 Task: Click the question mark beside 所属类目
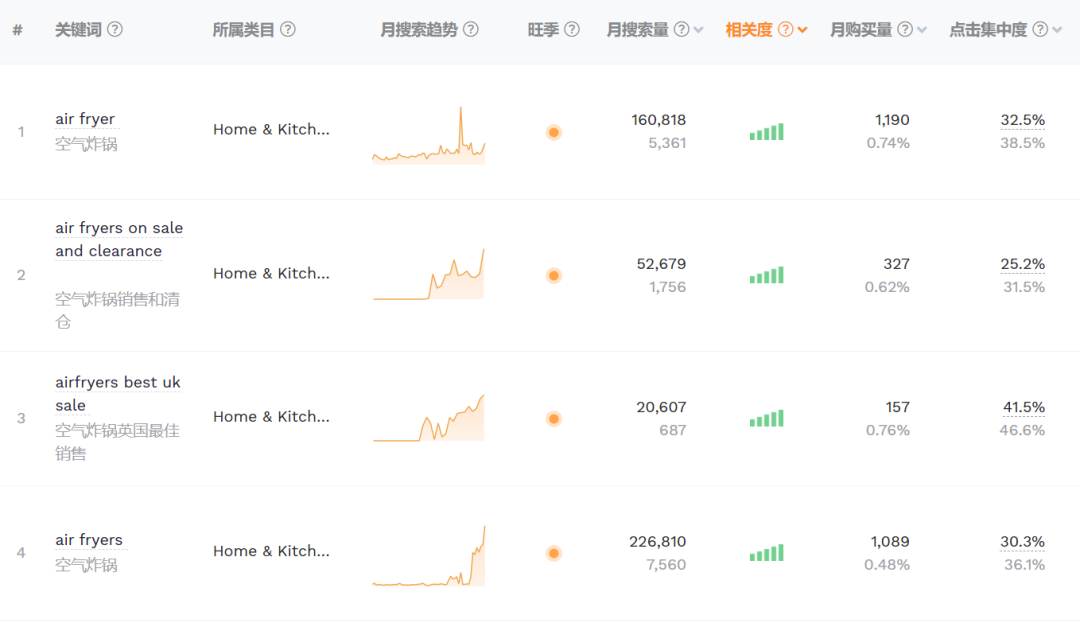pyautogui.click(x=287, y=29)
